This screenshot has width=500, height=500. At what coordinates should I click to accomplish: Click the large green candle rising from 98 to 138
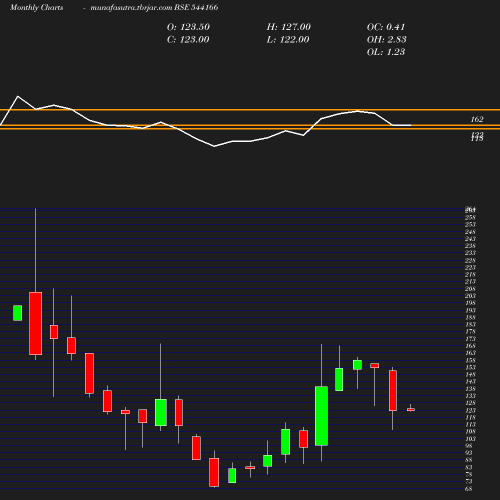coord(321,416)
